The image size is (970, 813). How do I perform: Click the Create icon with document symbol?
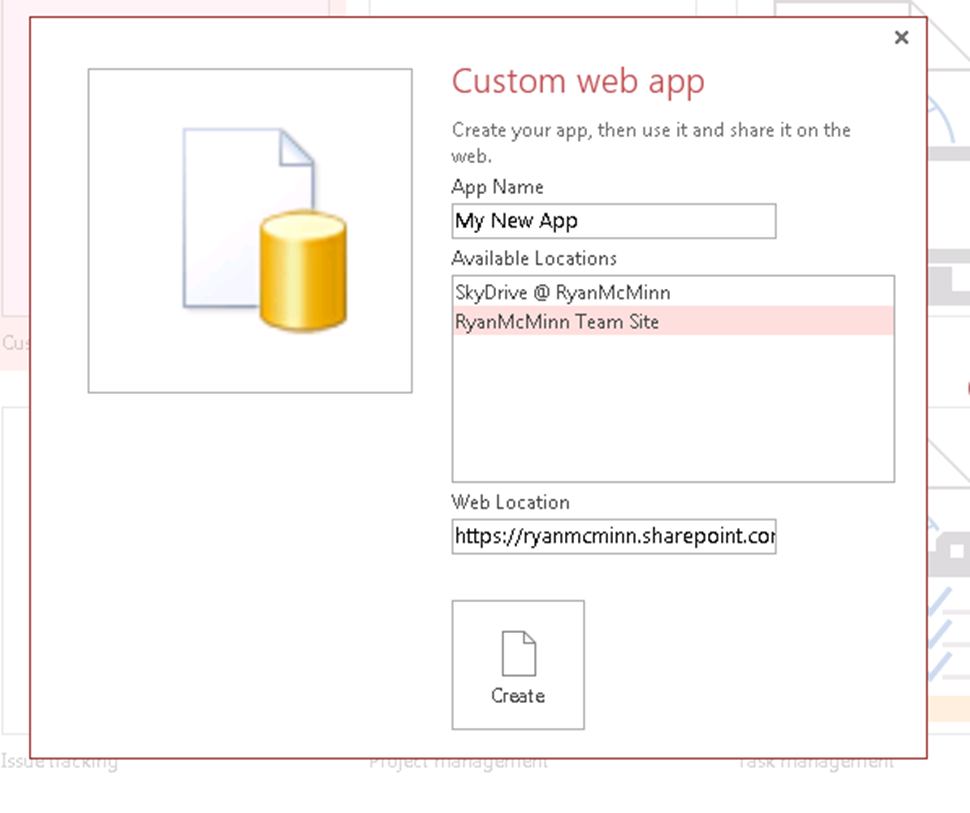click(x=518, y=652)
